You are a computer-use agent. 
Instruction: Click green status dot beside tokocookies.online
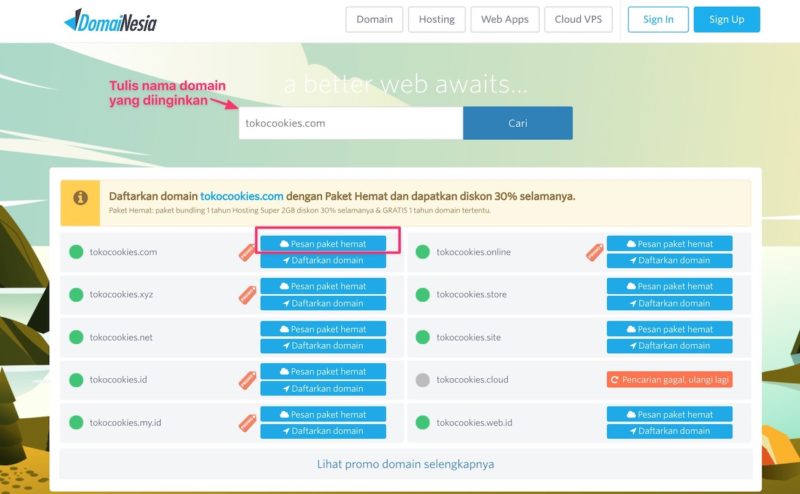[x=422, y=252]
